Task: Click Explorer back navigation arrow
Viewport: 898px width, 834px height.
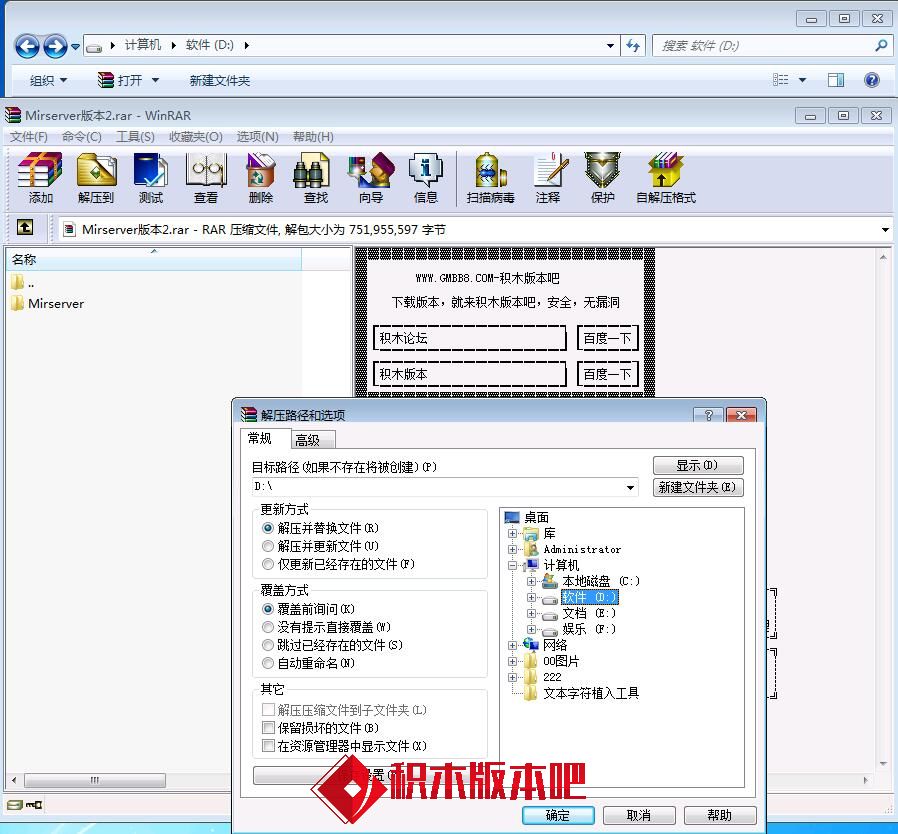Action: tap(27, 46)
